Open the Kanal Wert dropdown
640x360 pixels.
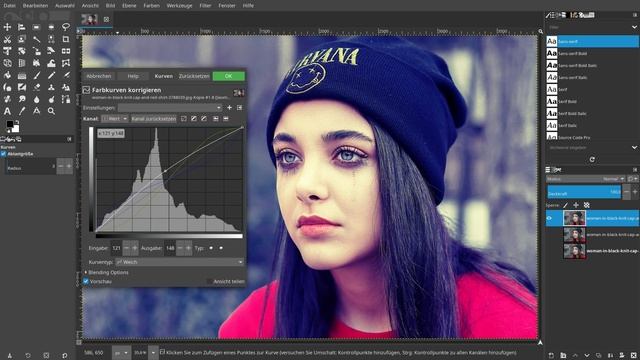(115, 119)
